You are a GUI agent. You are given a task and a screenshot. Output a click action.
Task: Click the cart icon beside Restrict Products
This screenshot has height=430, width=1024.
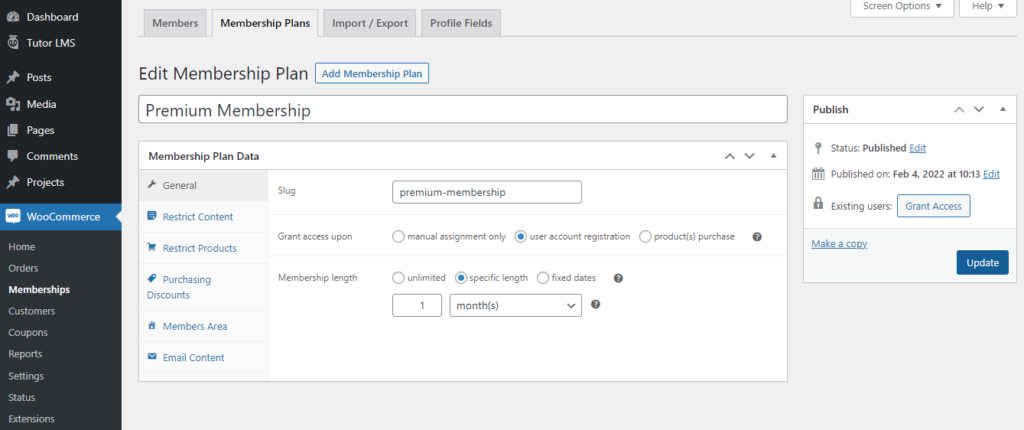152,248
